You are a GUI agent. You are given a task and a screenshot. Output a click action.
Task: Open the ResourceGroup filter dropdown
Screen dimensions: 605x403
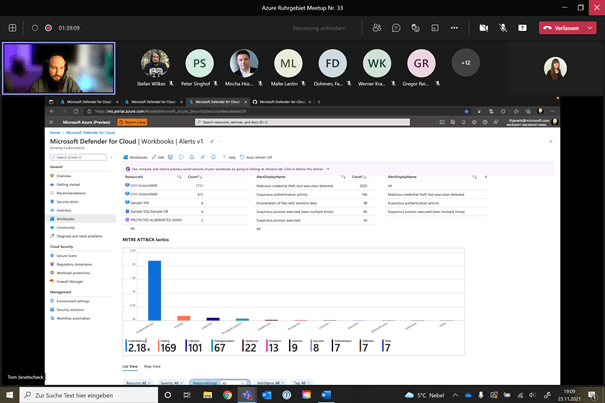click(x=220, y=383)
